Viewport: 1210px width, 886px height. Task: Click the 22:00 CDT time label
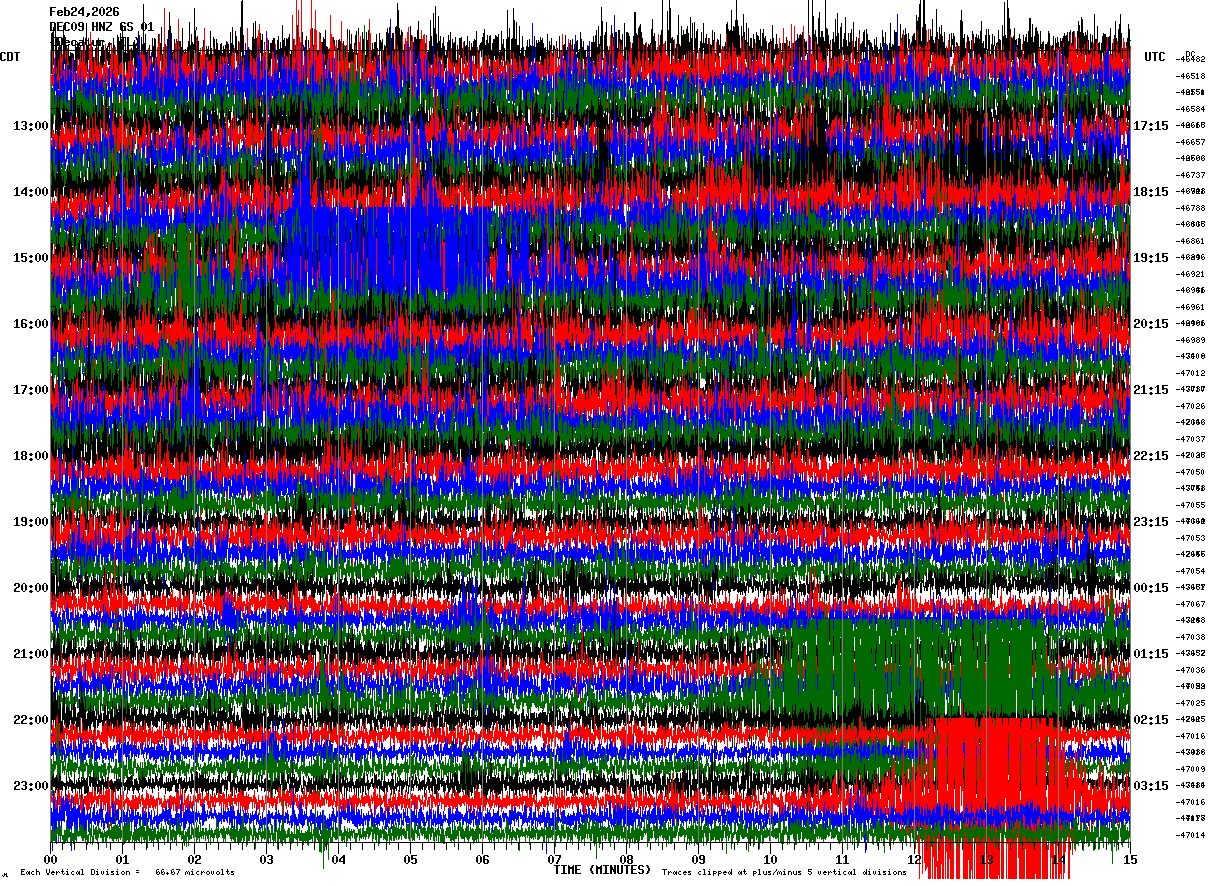[x=31, y=720]
